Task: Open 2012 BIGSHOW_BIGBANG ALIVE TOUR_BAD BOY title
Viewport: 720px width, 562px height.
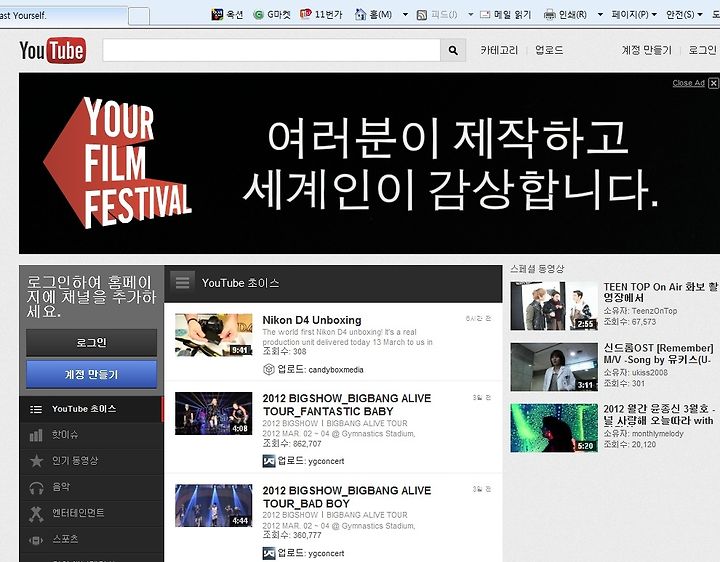Action: [347, 497]
